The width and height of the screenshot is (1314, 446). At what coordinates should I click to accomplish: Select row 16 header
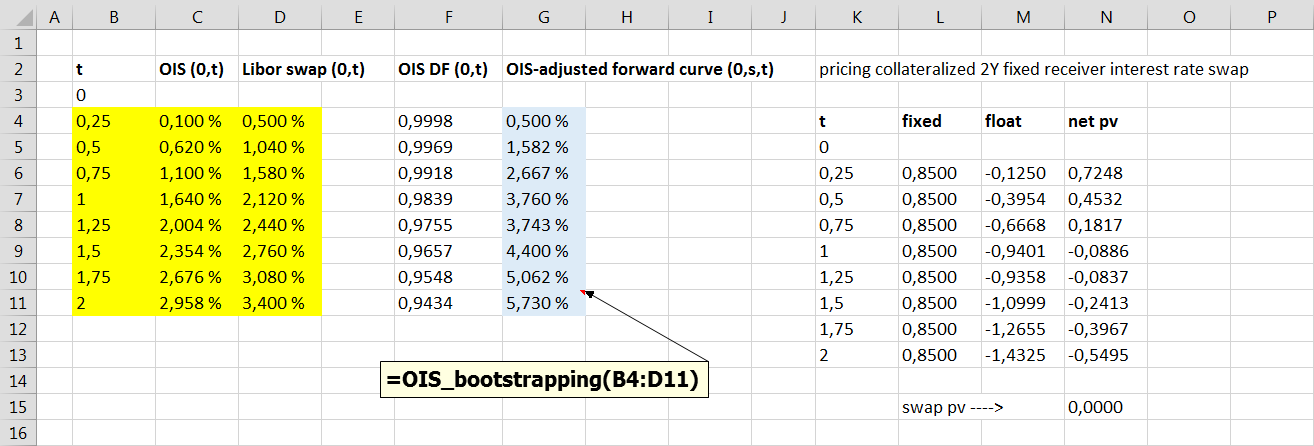tap(17, 433)
